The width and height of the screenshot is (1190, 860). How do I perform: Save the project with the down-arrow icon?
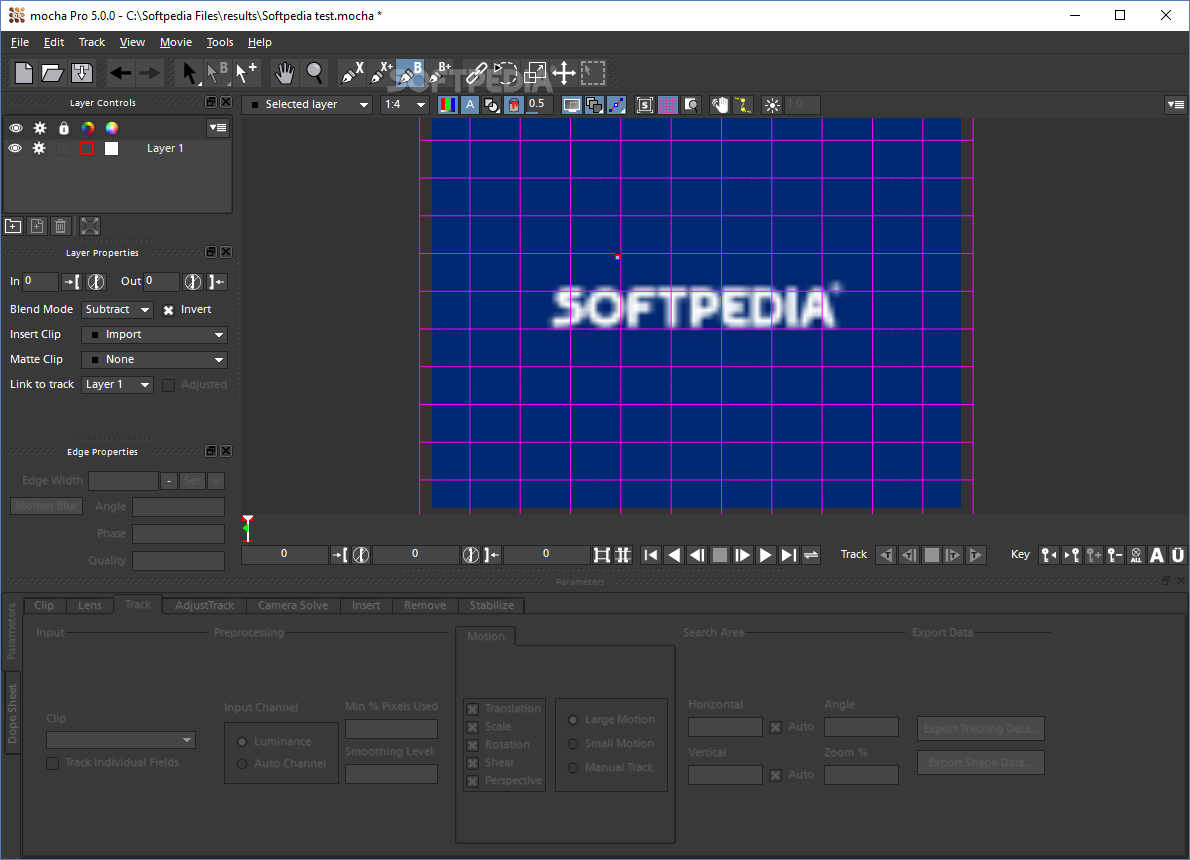point(82,73)
